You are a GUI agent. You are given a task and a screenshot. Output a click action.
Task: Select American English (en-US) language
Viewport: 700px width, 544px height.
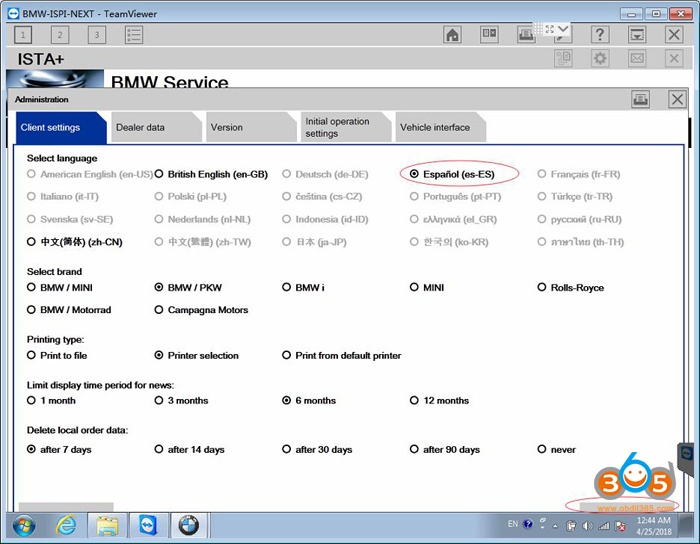click(31, 174)
